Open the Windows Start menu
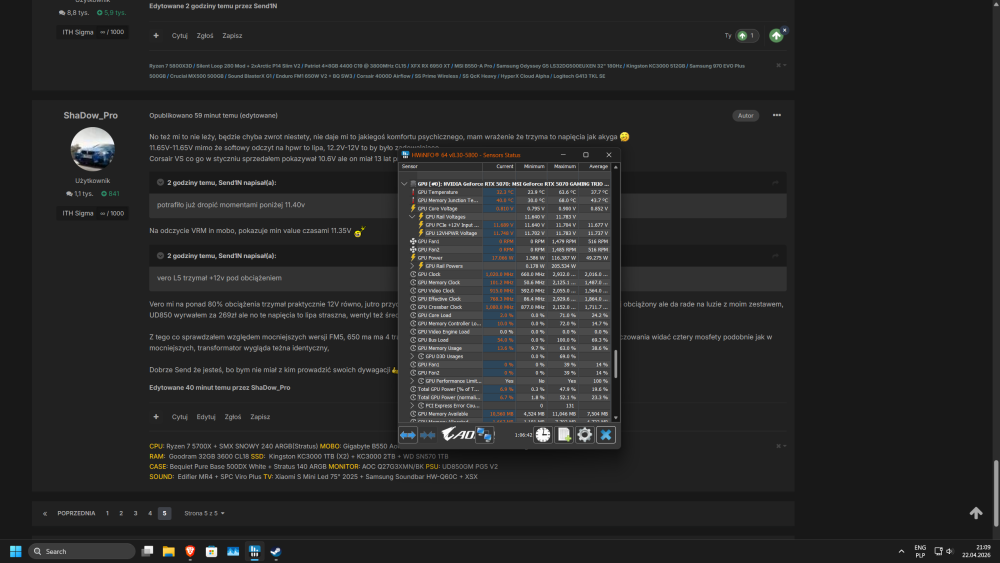The width and height of the screenshot is (1000, 563). 16,552
